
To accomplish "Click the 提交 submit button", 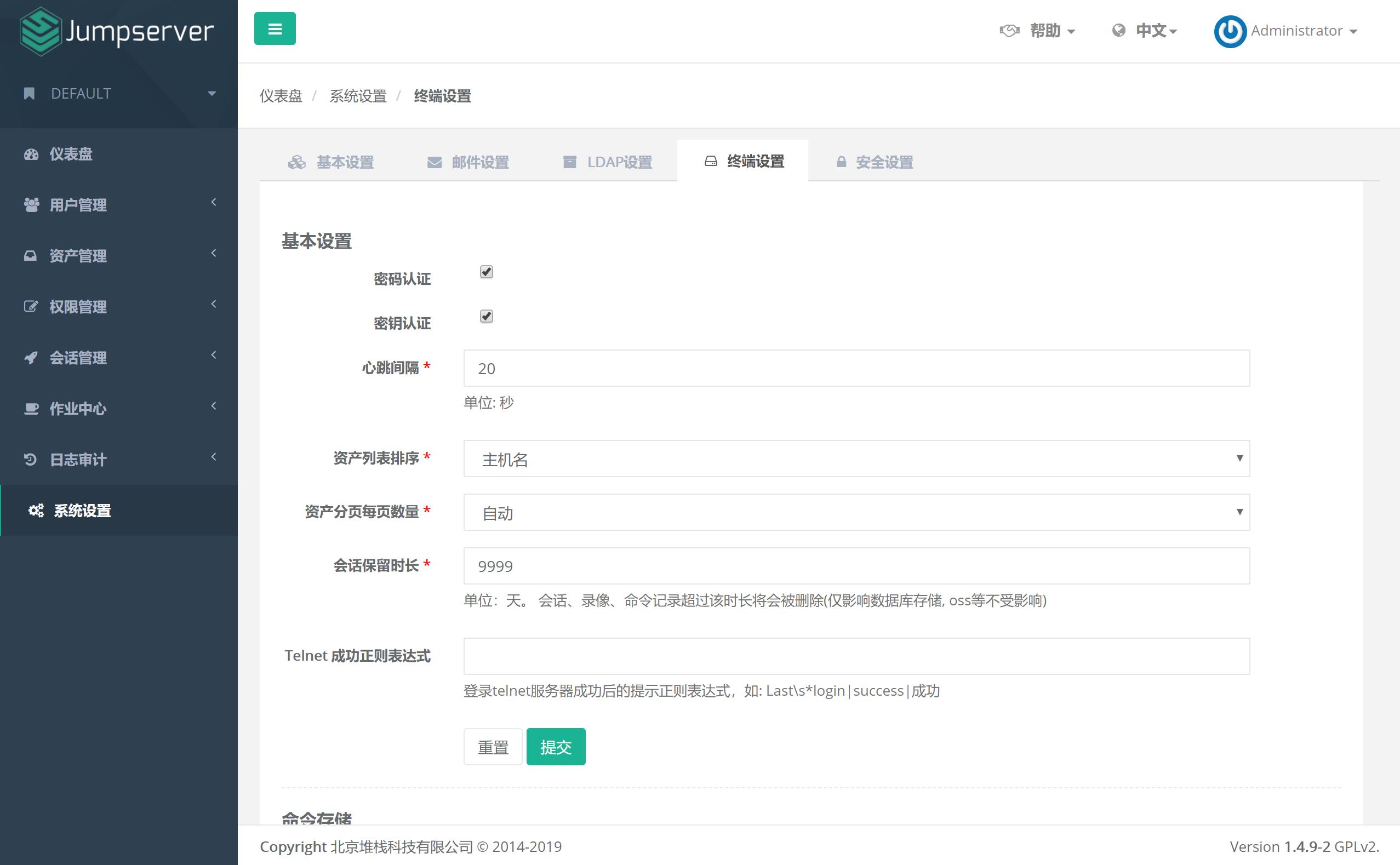I will (556, 747).
